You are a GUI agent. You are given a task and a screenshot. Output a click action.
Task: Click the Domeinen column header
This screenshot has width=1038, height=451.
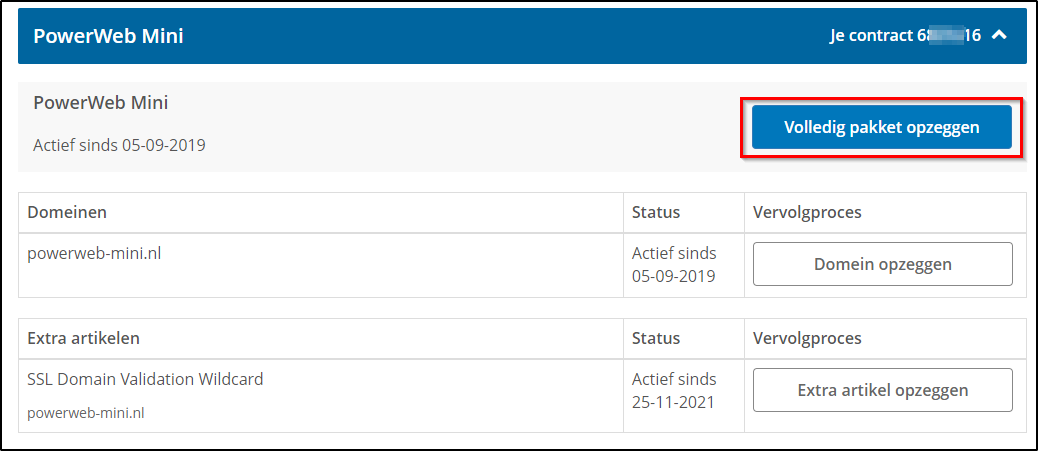pyautogui.click(x=67, y=212)
